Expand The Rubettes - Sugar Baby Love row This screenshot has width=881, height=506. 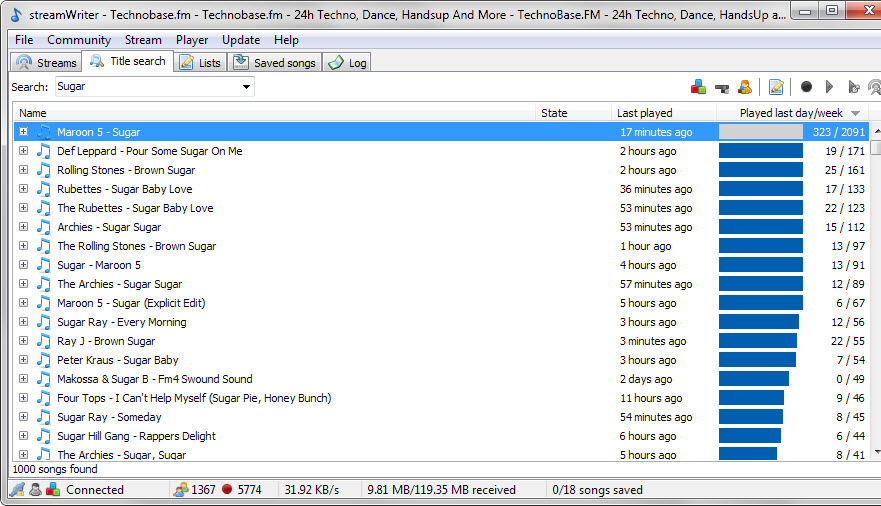click(x=24, y=208)
